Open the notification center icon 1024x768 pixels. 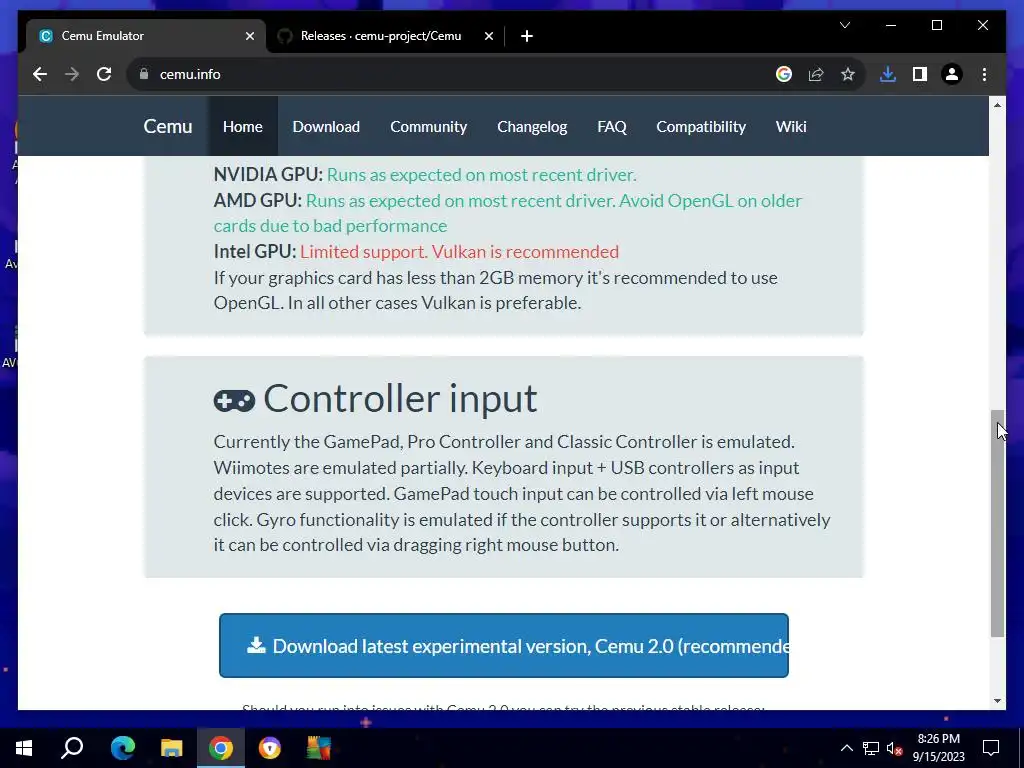click(x=991, y=748)
